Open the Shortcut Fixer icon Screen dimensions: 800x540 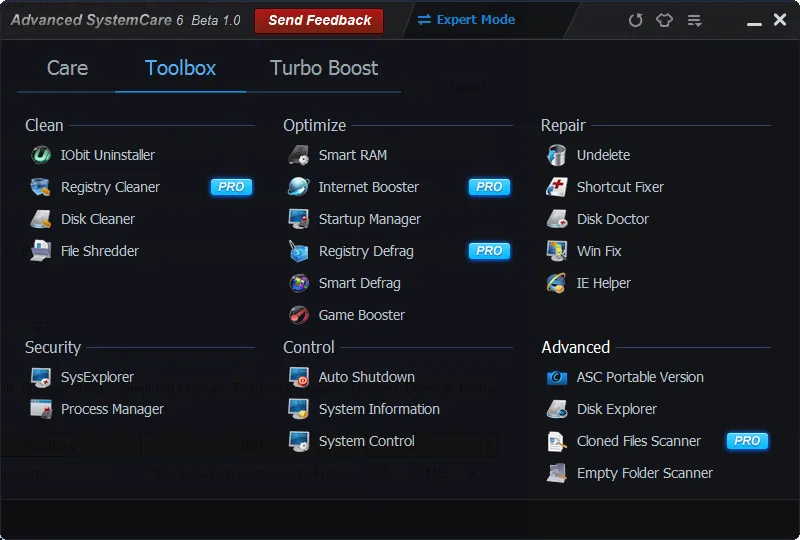click(x=557, y=187)
